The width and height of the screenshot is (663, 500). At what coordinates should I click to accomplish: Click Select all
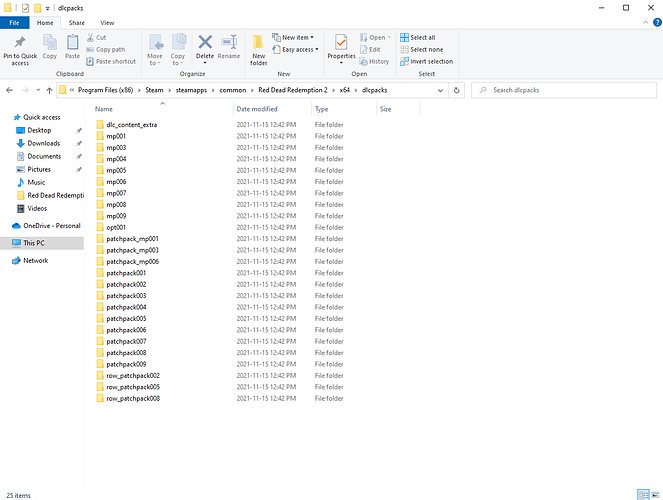tap(418, 37)
